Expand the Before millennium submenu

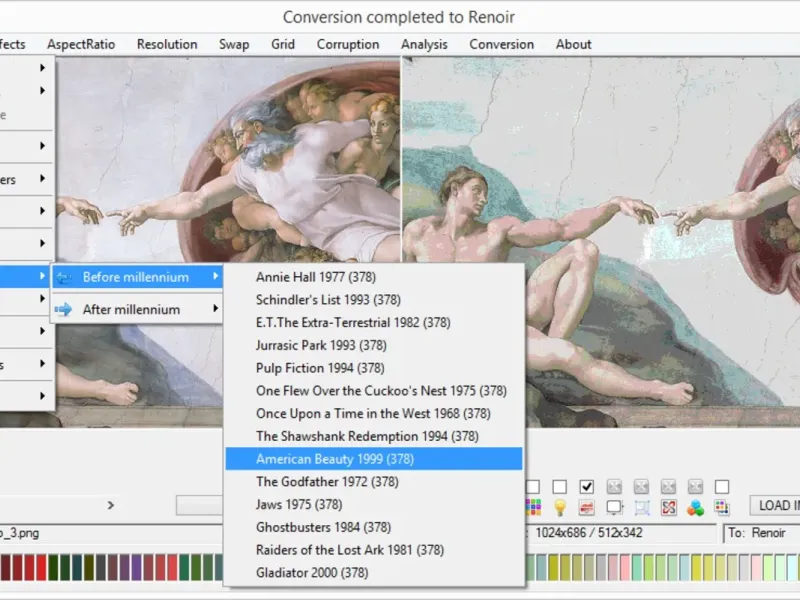tap(137, 277)
